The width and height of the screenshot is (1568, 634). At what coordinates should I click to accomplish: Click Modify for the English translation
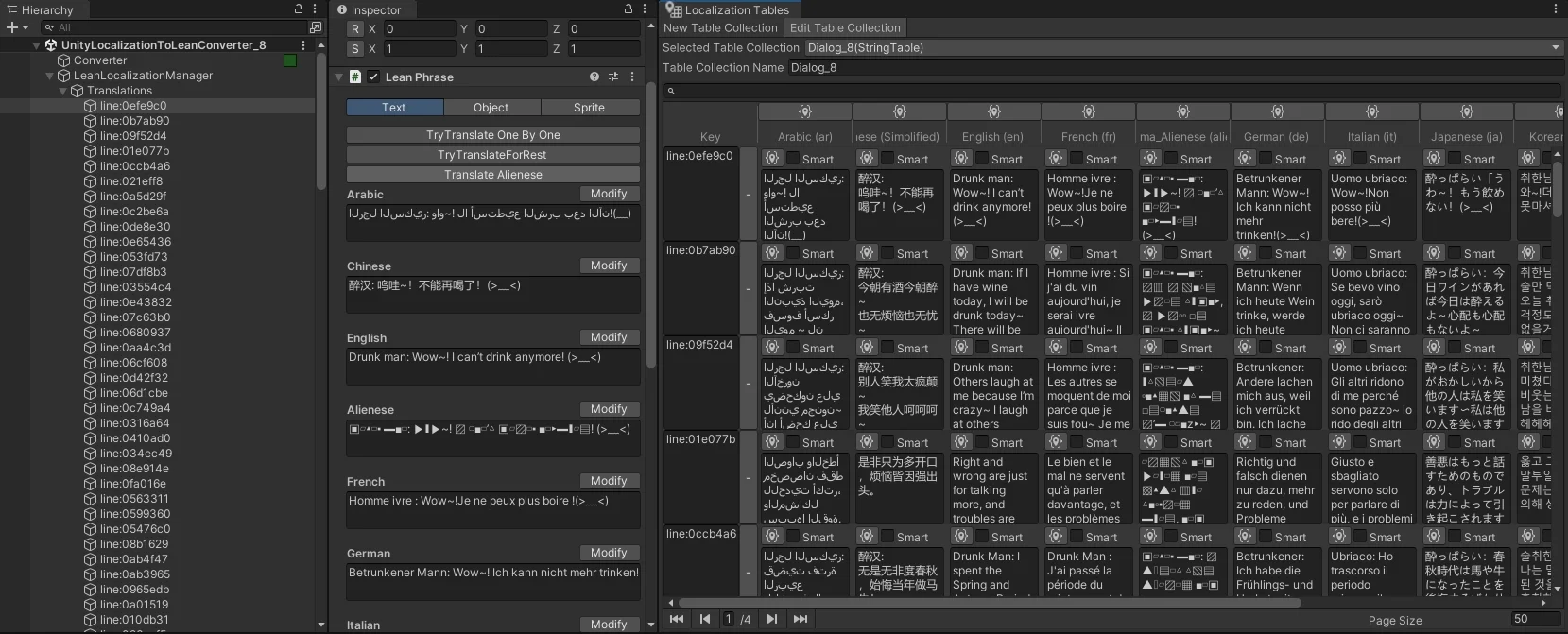(x=609, y=336)
